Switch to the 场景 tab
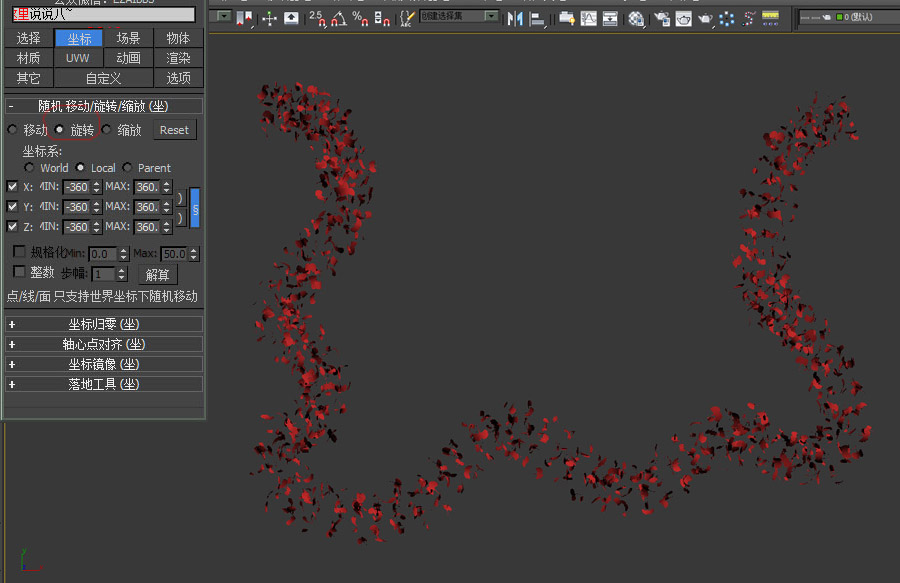900x583 pixels. tap(129, 38)
